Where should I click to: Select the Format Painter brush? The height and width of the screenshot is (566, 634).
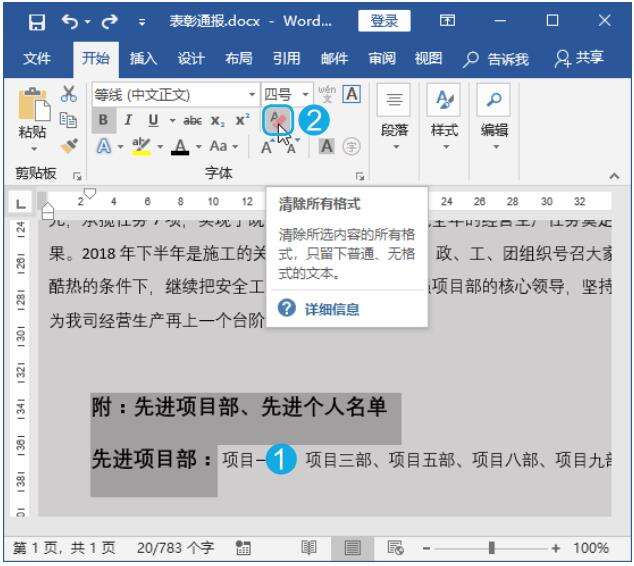69,147
